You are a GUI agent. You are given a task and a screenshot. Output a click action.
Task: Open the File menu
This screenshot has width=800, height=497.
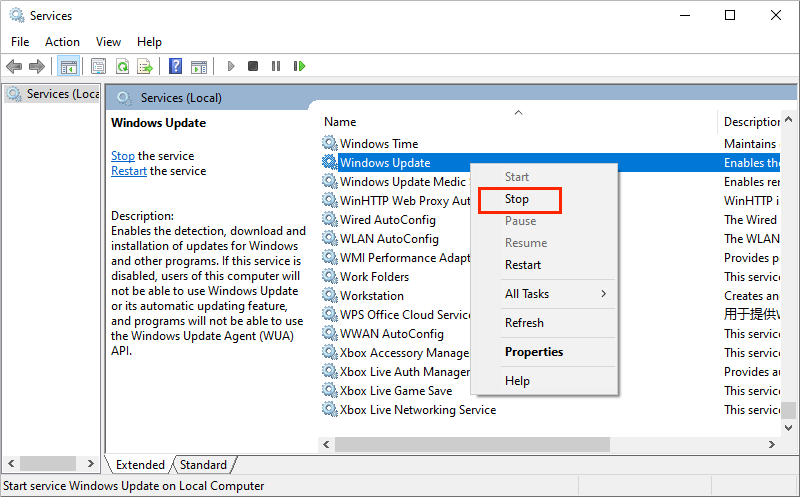coord(20,42)
